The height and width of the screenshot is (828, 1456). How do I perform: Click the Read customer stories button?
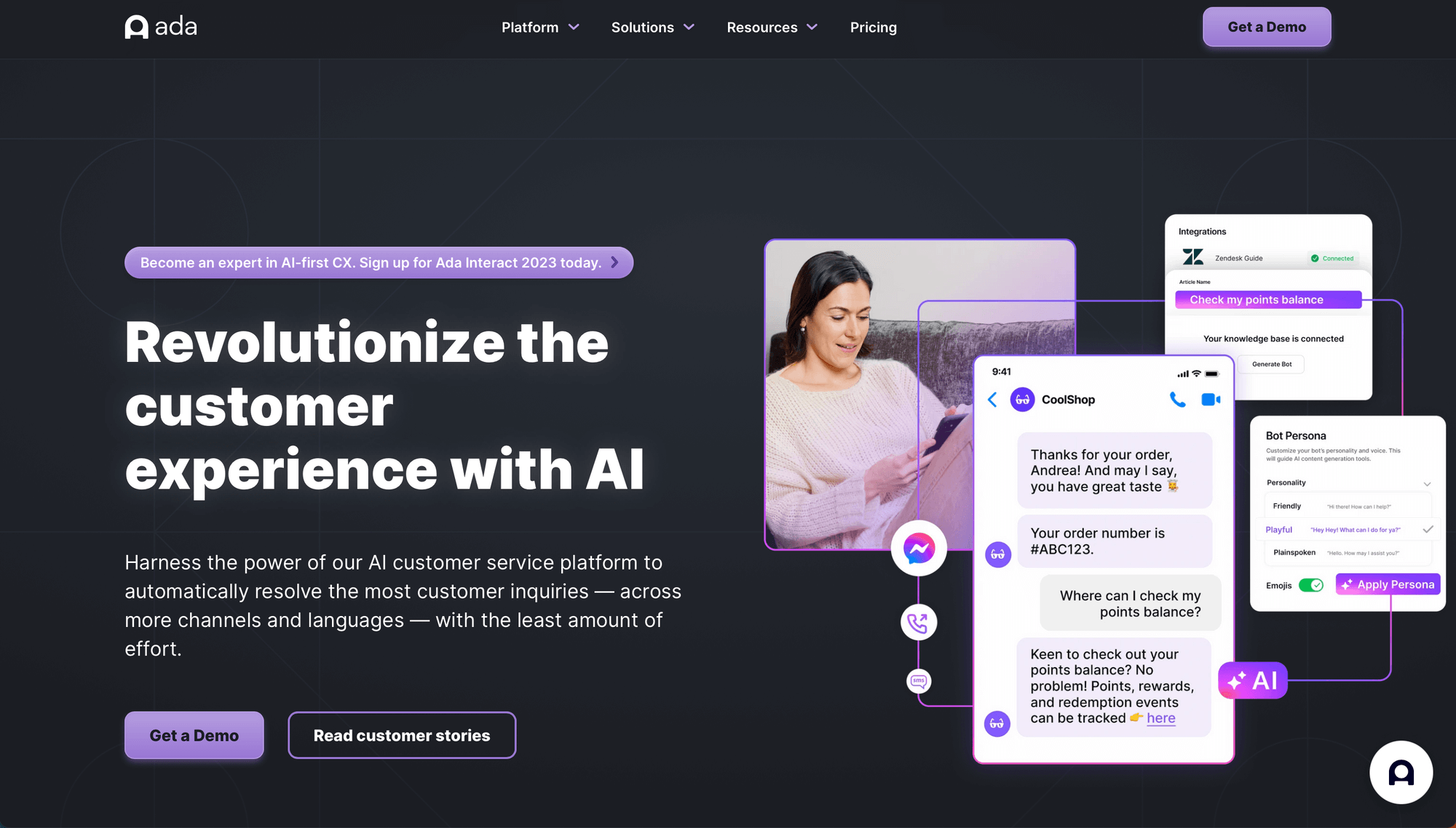coord(401,735)
